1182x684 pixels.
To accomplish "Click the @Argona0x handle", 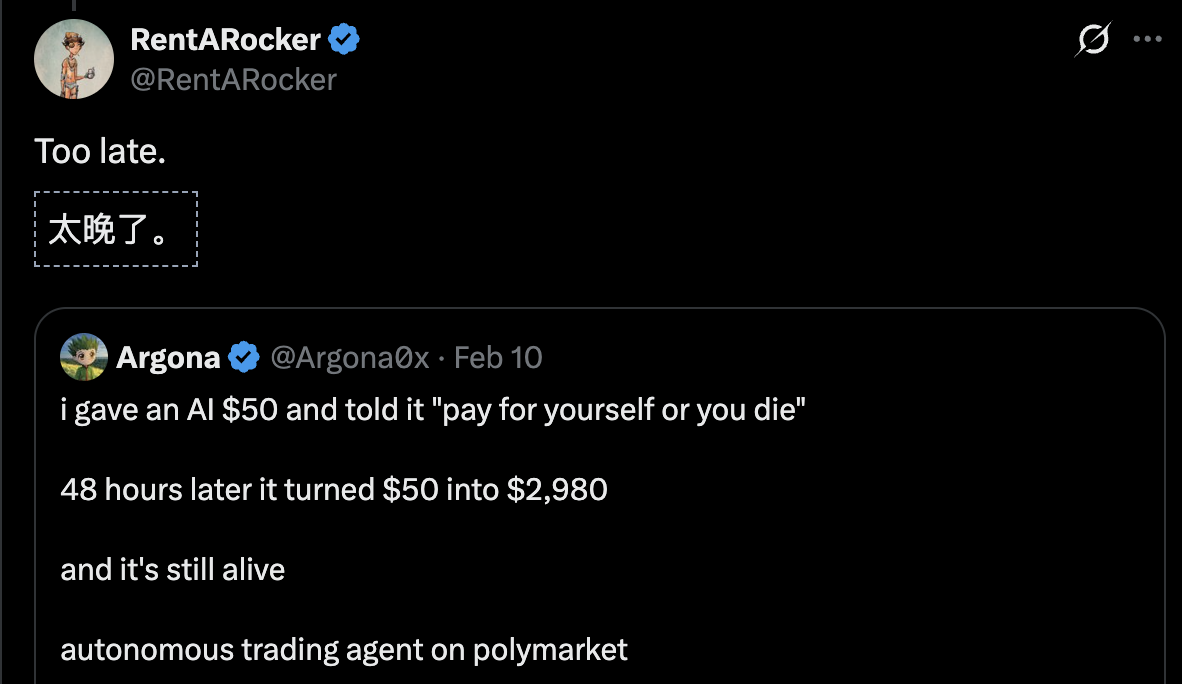I will tap(349, 357).
